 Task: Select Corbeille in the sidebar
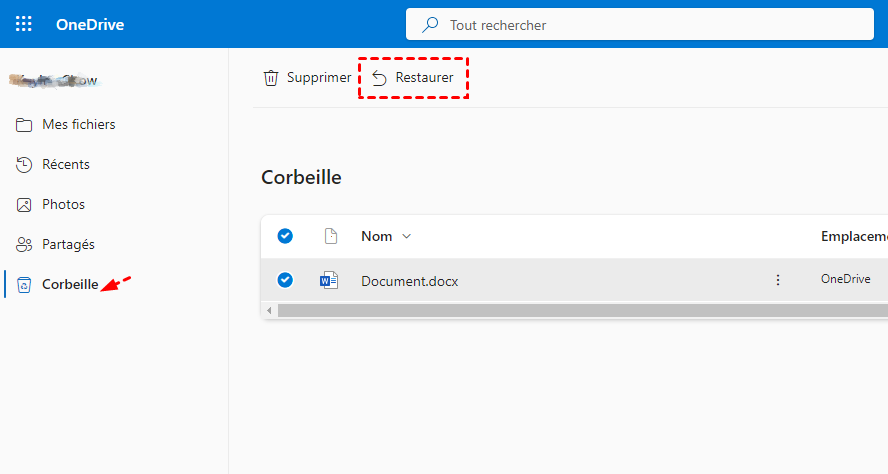(69, 285)
